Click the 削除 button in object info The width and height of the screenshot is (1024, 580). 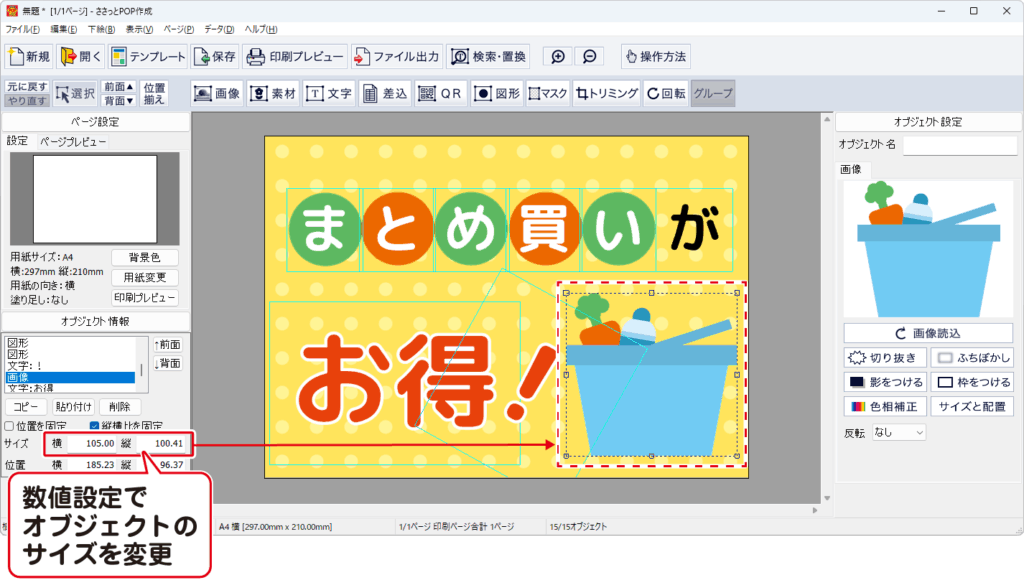(x=120, y=407)
